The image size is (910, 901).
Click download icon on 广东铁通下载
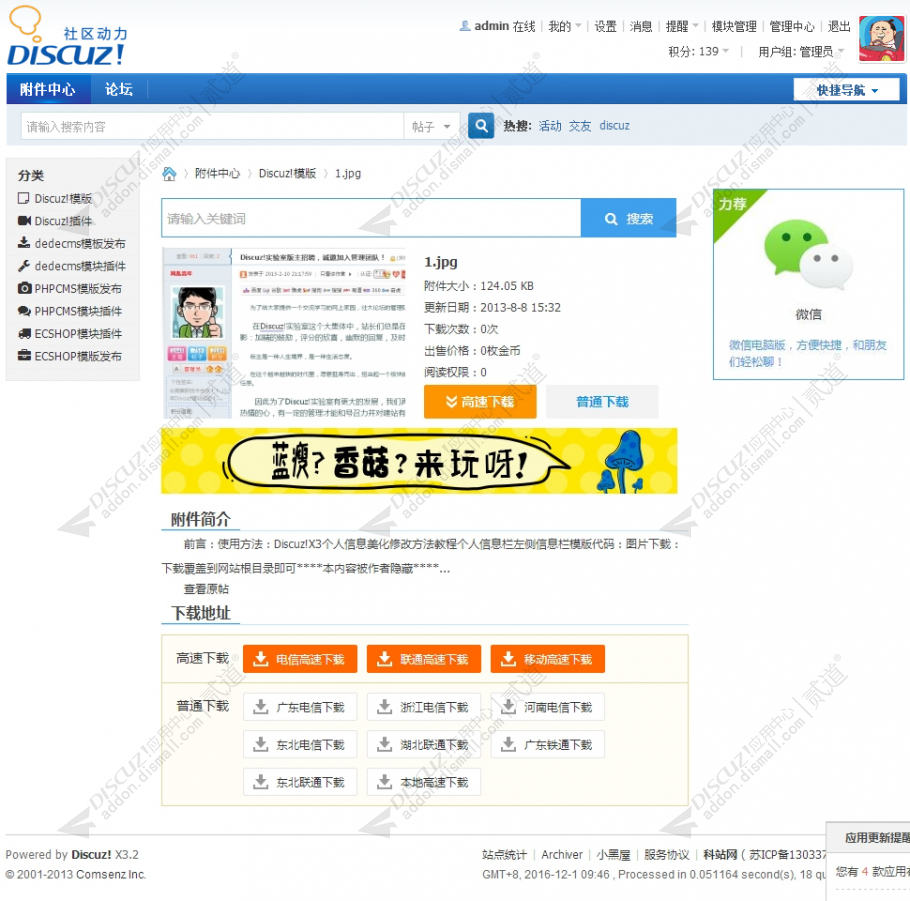pyautogui.click(x=508, y=744)
